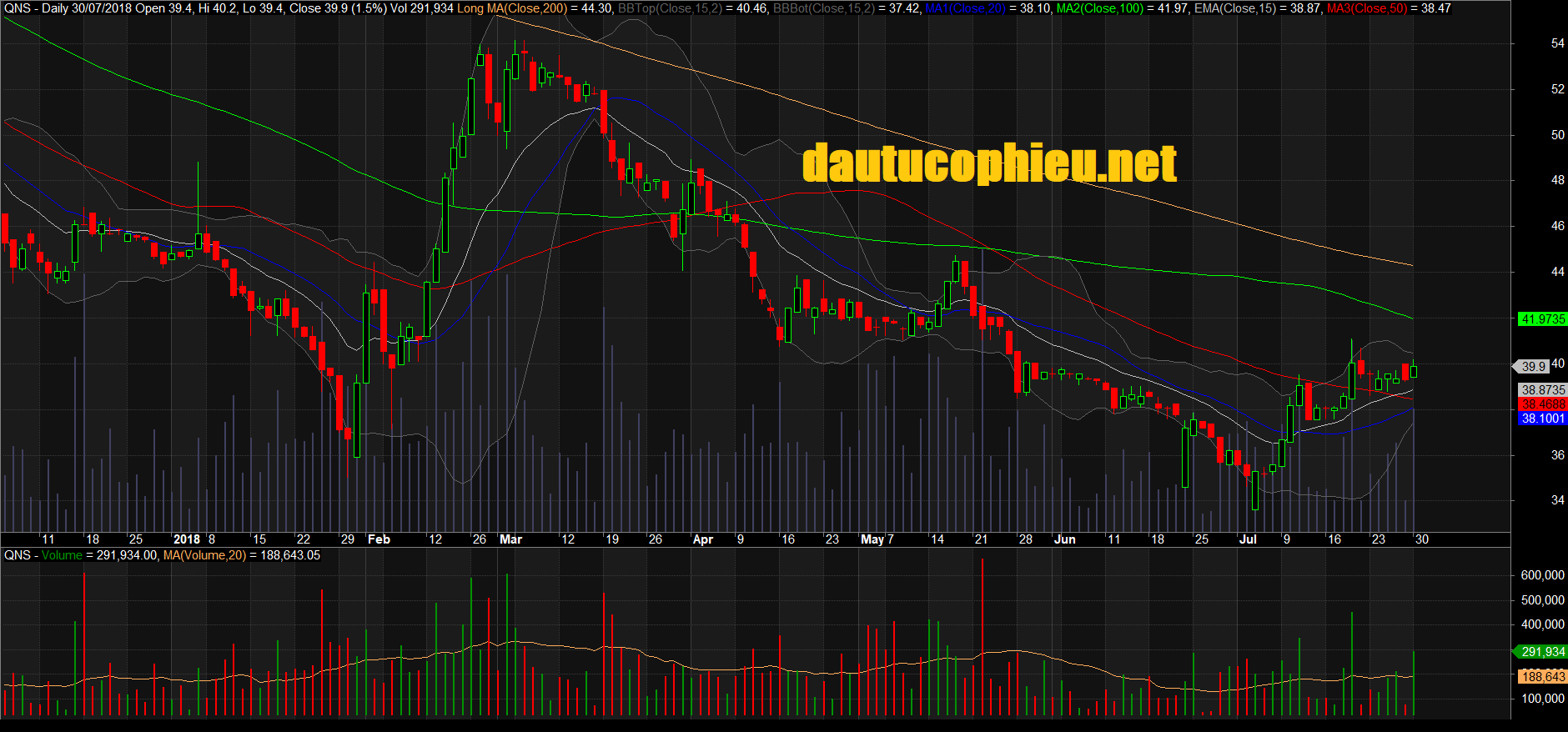The width and height of the screenshot is (1568, 732).
Task: Select the red MA3(Close,50) legend label
Action: [1366, 8]
